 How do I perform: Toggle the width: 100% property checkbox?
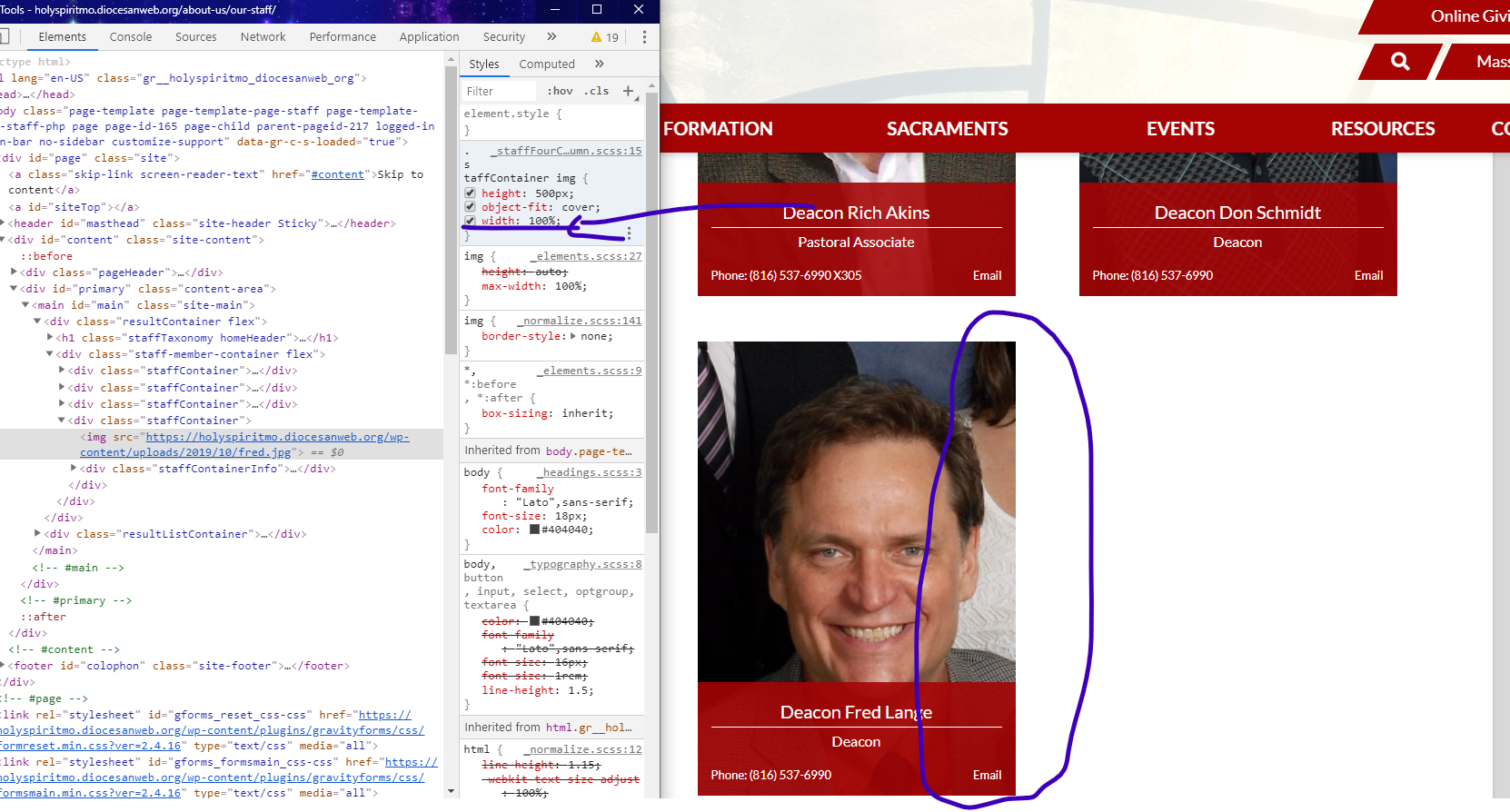click(x=470, y=221)
